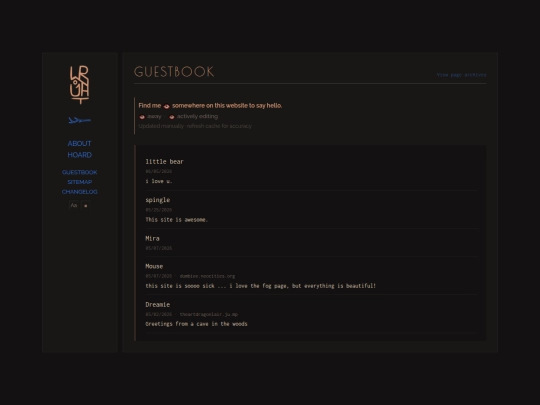Click 'View page archives' link
The image size is (540, 405).
click(461, 75)
